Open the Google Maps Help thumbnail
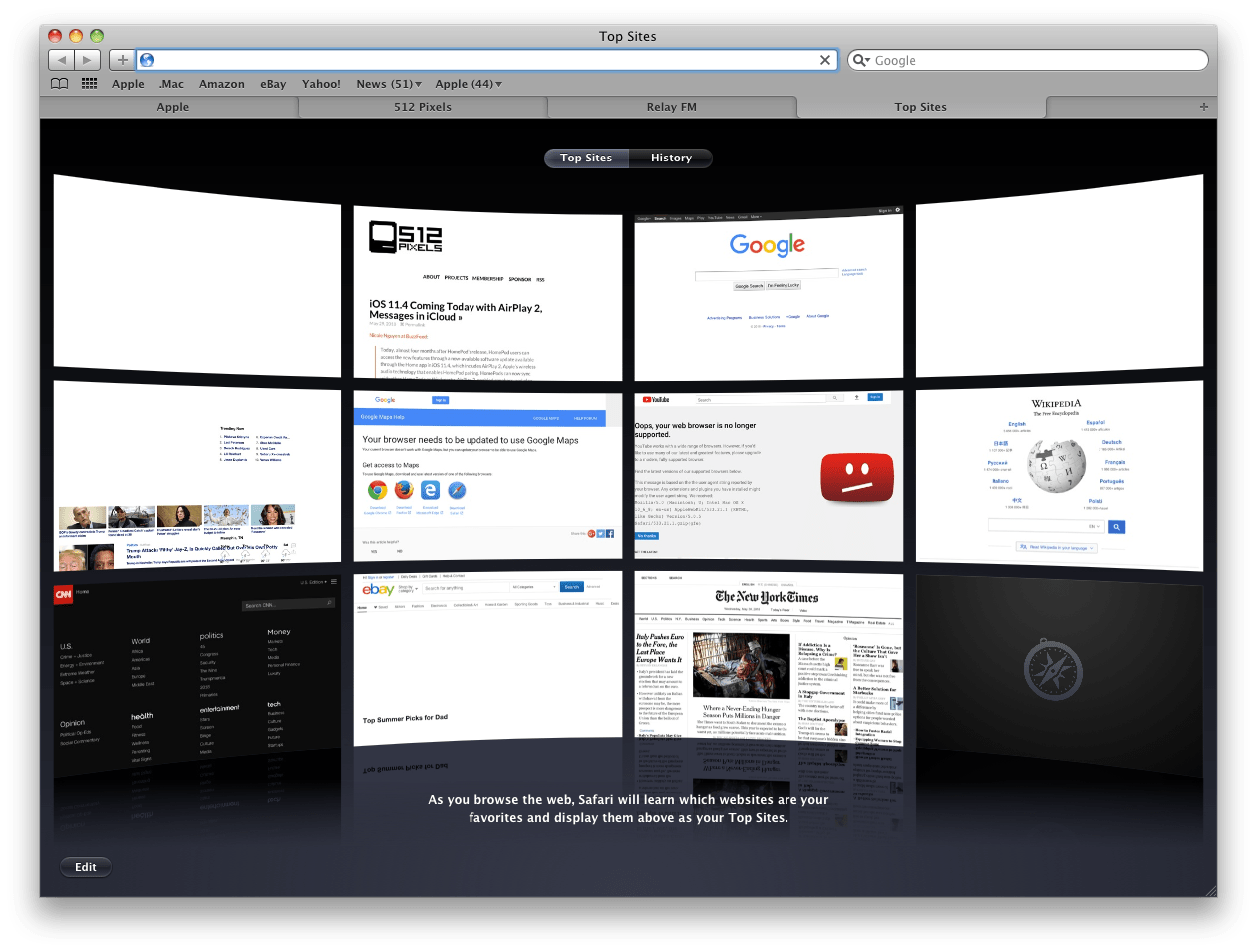 [x=487, y=476]
